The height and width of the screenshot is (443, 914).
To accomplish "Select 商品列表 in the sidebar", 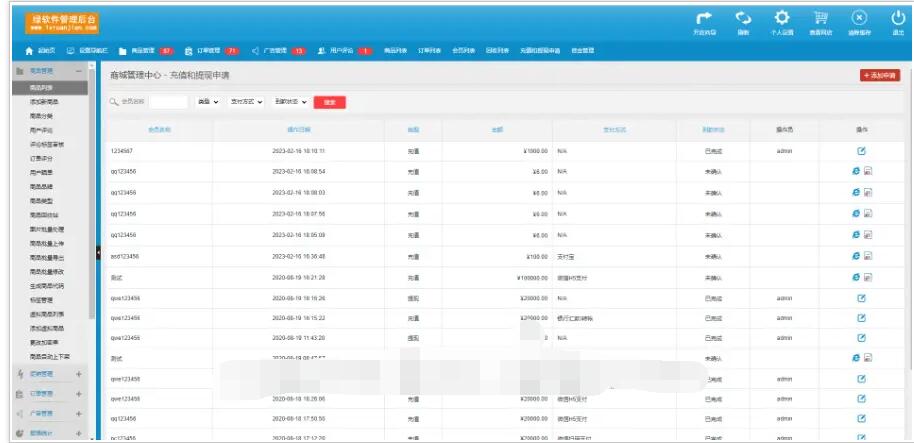I will 41,88.
